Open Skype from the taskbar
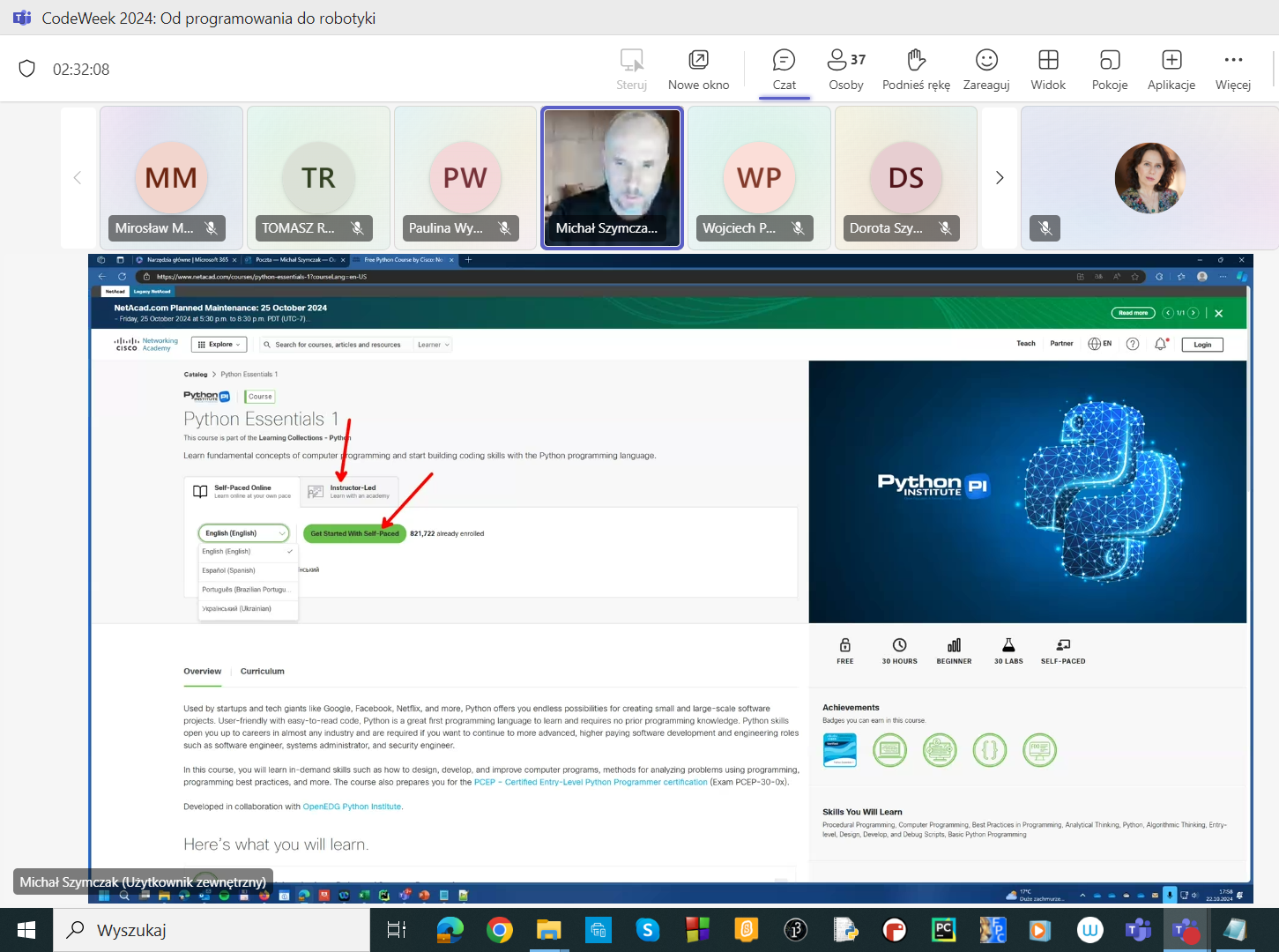 click(648, 930)
